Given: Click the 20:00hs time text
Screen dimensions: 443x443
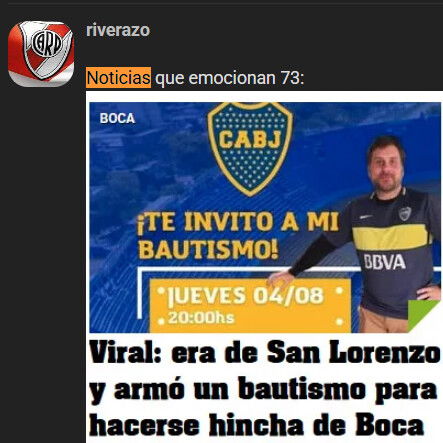Looking at the screenshot, I should pyautogui.click(x=201, y=318).
